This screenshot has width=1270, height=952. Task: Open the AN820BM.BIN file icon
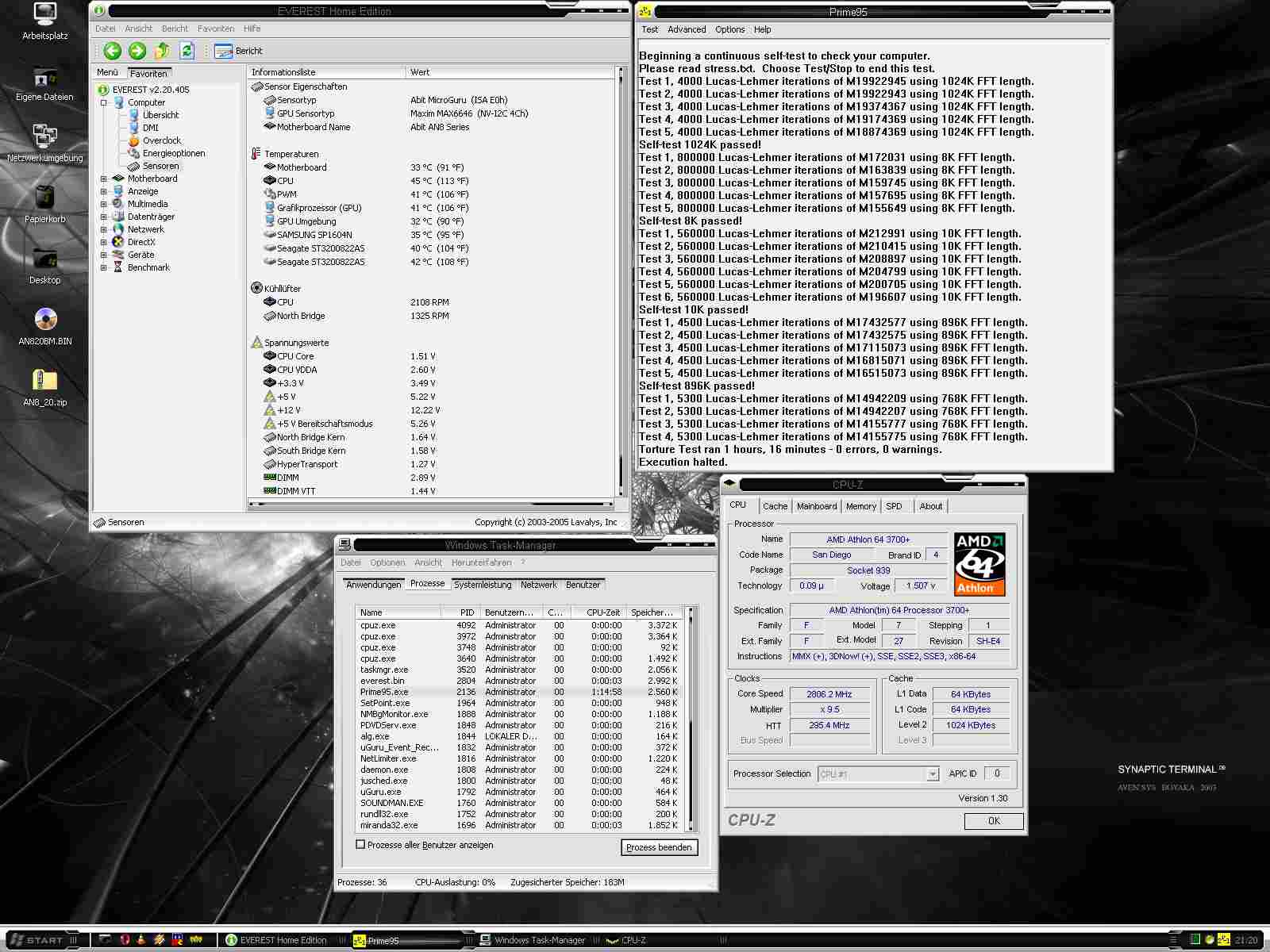(45, 327)
